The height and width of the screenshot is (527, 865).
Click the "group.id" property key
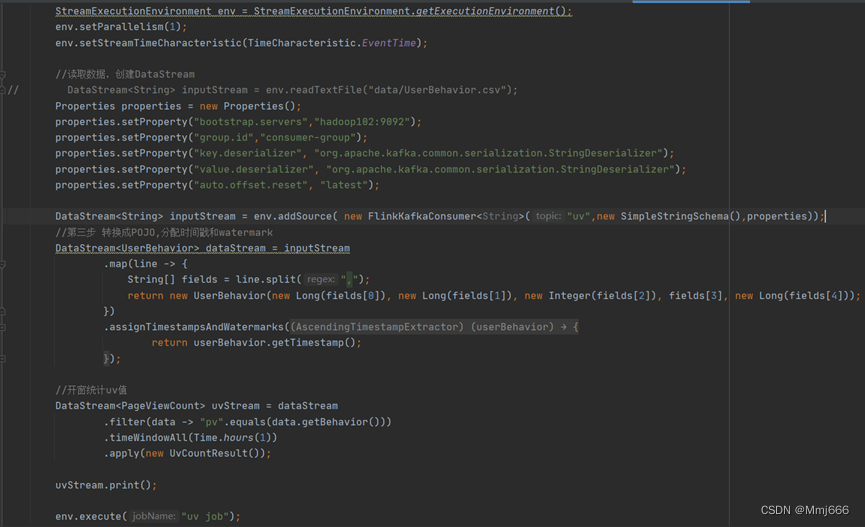[x=223, y=137]
